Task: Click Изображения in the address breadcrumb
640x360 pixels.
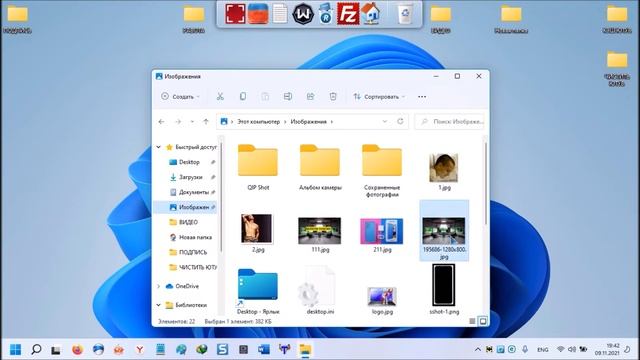Action: pyautogui.click(x=309, y=122)
